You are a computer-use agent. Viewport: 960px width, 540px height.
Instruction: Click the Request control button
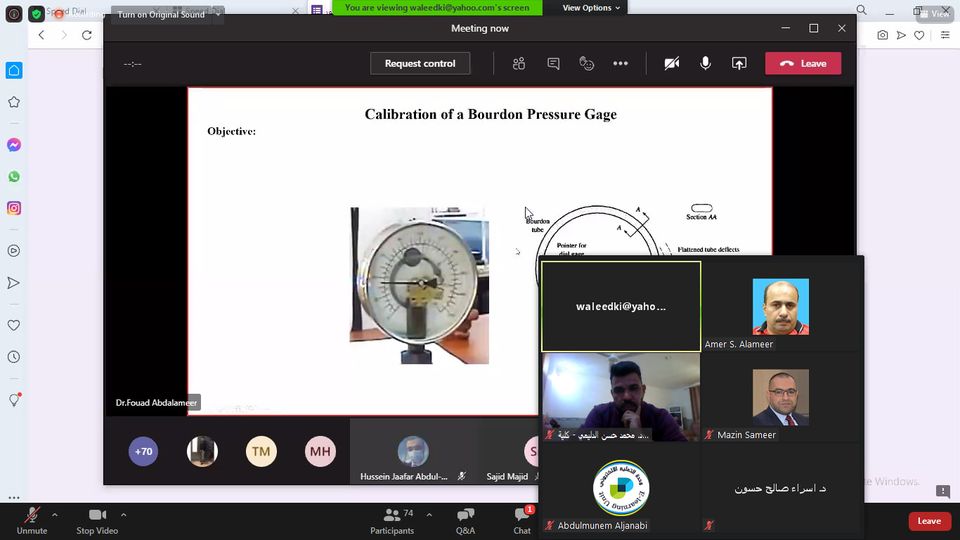pos(420,63)
